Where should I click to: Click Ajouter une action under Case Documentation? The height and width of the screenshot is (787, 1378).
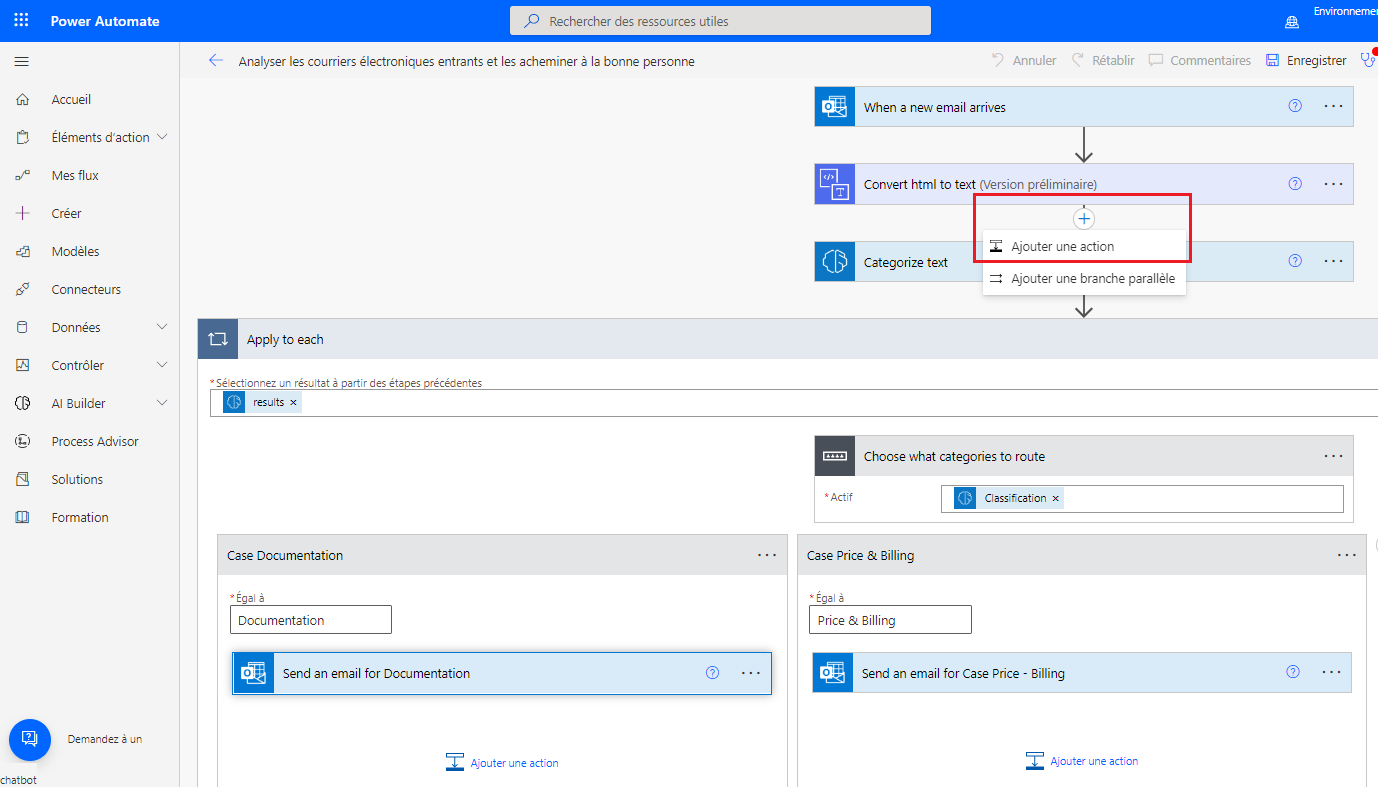click(502, 762)
